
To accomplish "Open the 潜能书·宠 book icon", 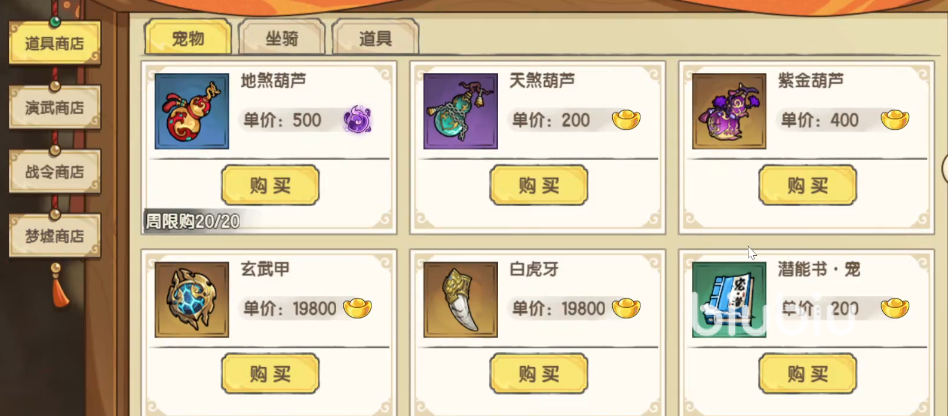I will pos(729,300).
